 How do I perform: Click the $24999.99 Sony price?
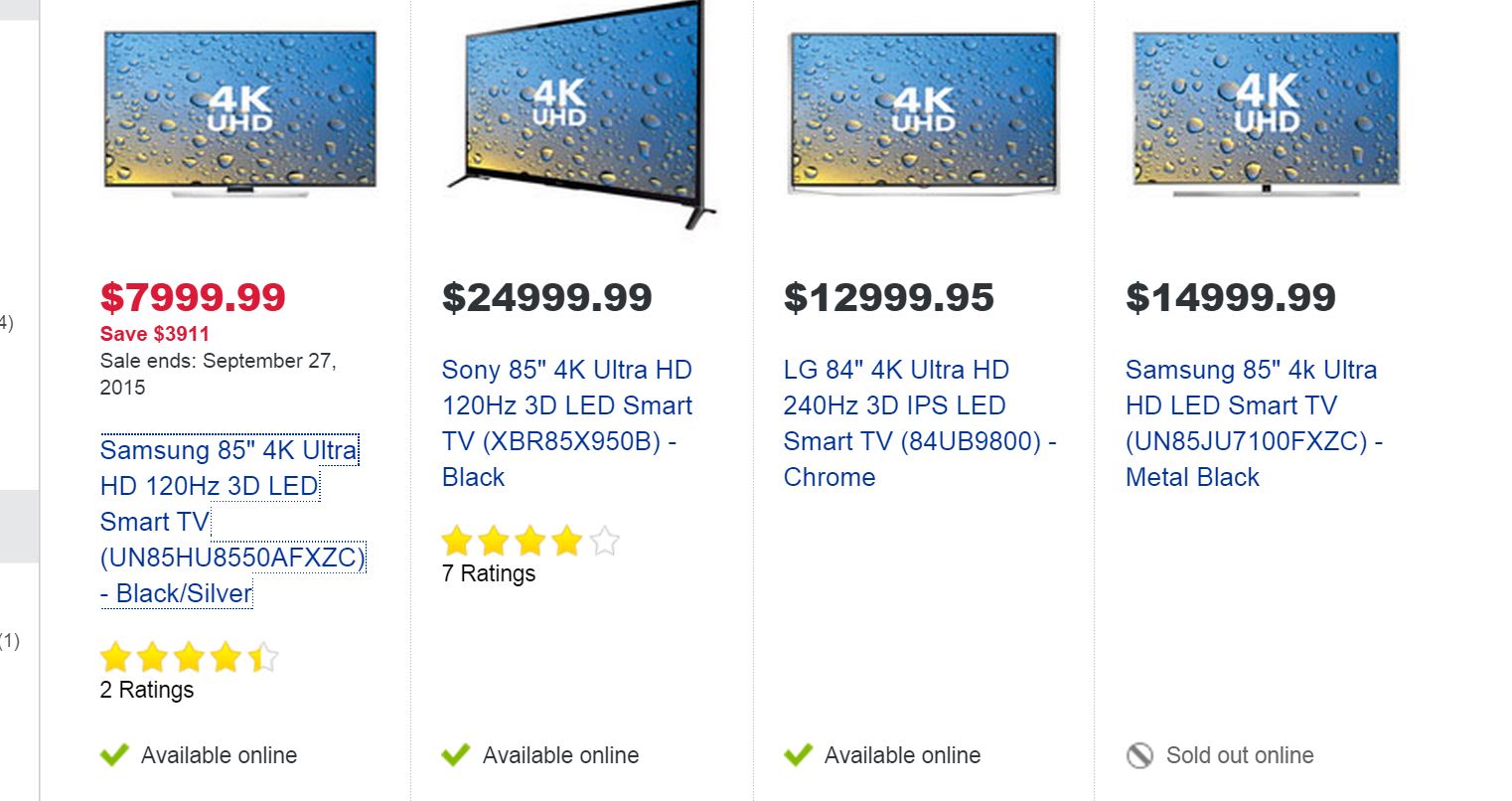547,297
